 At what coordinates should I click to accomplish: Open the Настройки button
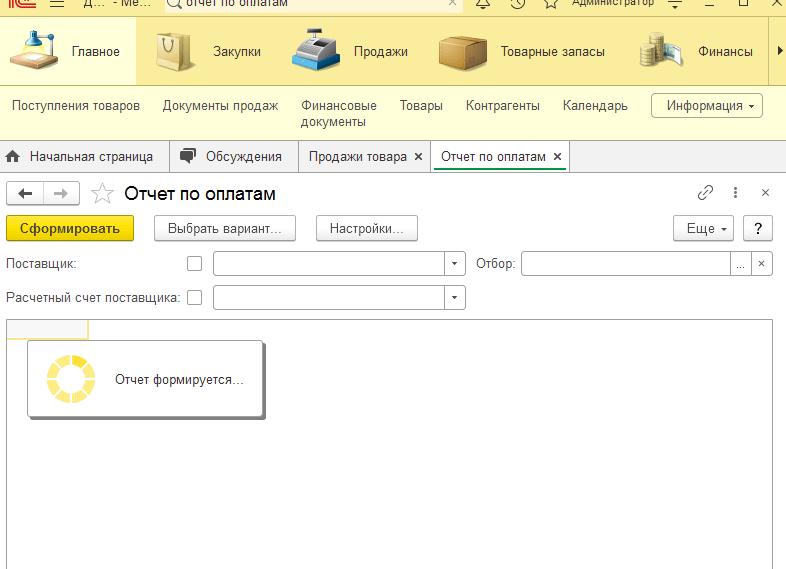[x=366, y=229]
